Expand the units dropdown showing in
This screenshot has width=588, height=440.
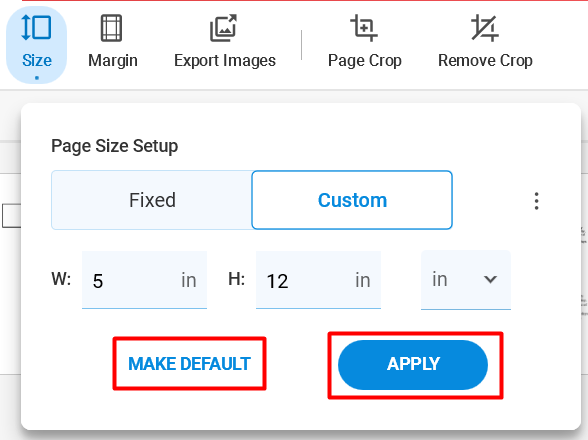[x=466, y=280]
